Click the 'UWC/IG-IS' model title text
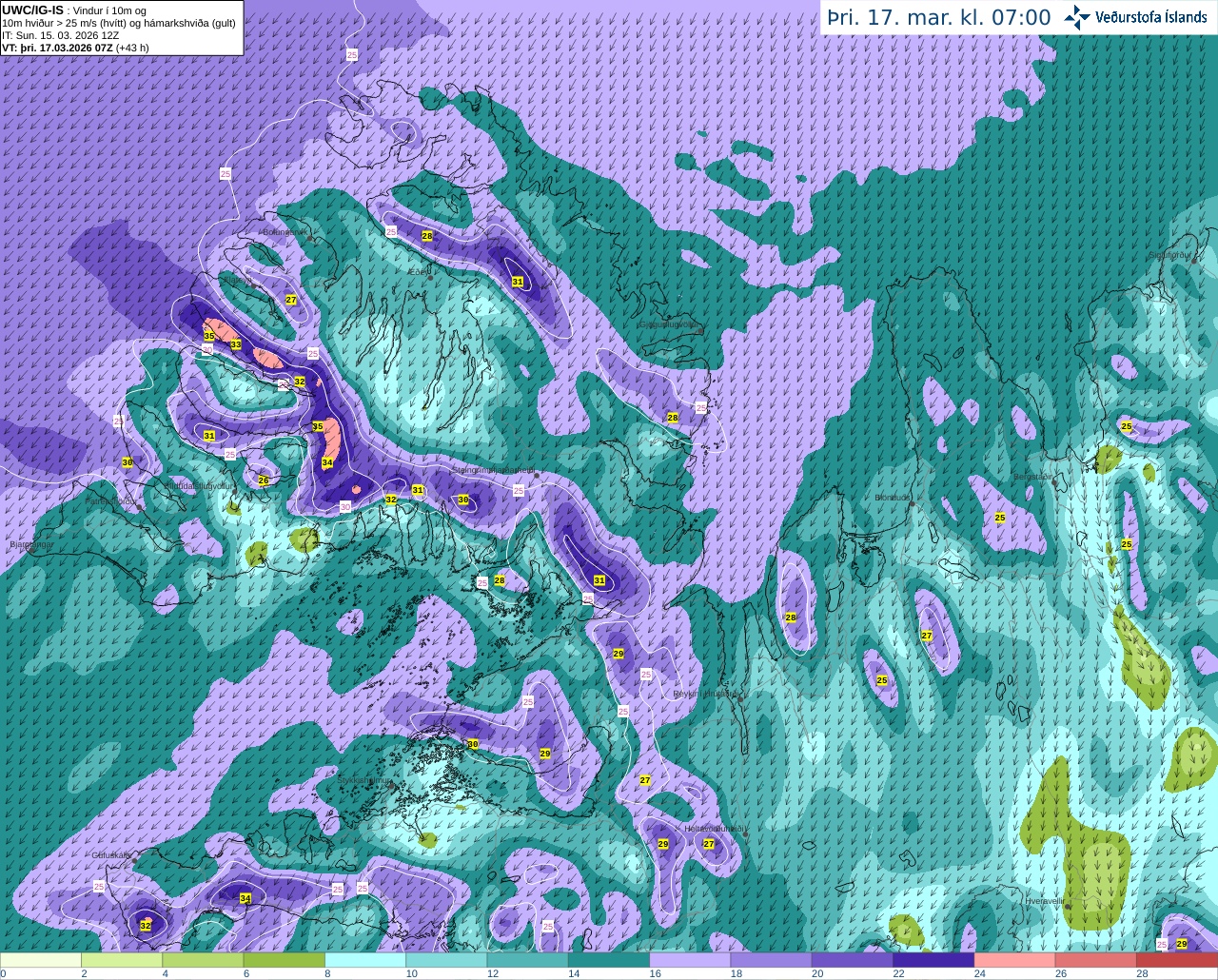This screenshot has width=1218, height=980. pos(33,10)
